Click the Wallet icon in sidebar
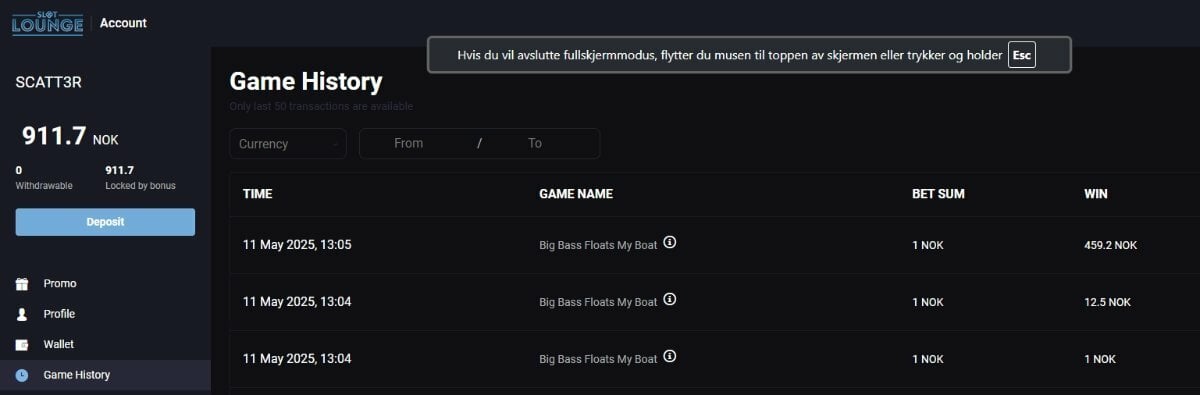Image resolution: width=1200 pixels, height=395 pixels. click(22, 345)
